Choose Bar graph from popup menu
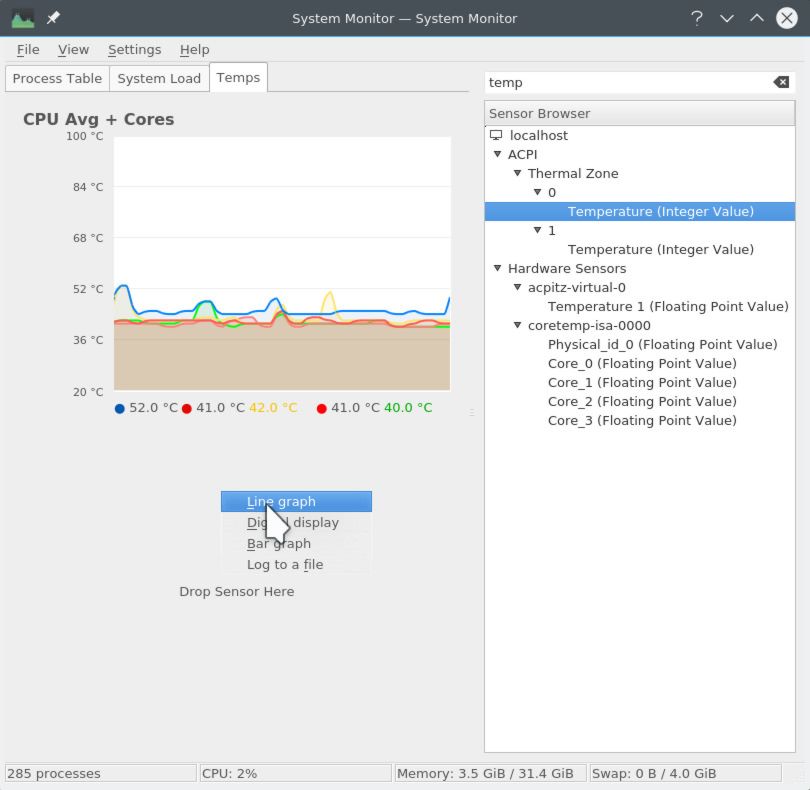This screenshot has width=810, height=790. (x=296, y=544)
